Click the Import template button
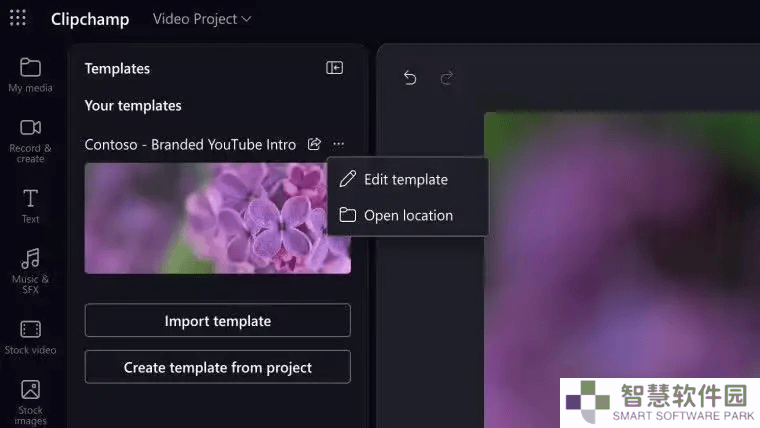This screenshot has height=428, width=760. pos(218,320)
